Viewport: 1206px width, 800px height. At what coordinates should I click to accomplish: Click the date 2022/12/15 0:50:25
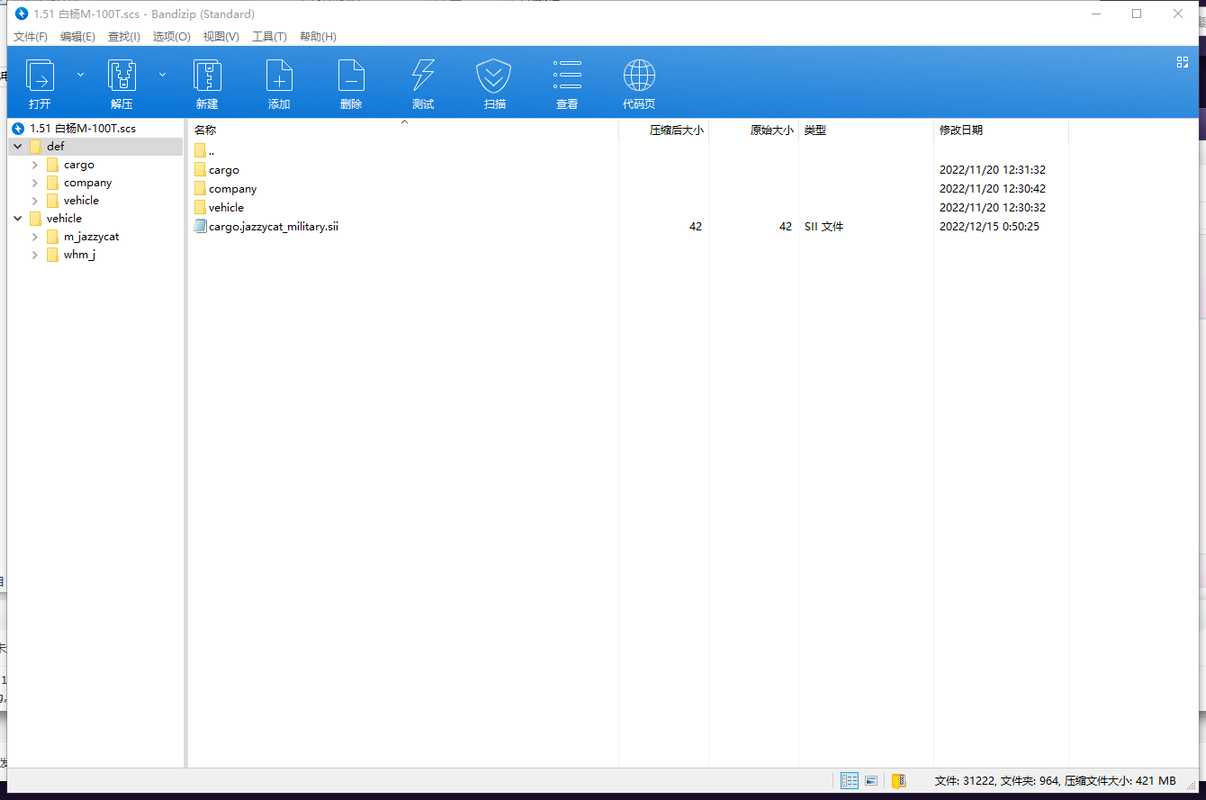pos(990,227)
